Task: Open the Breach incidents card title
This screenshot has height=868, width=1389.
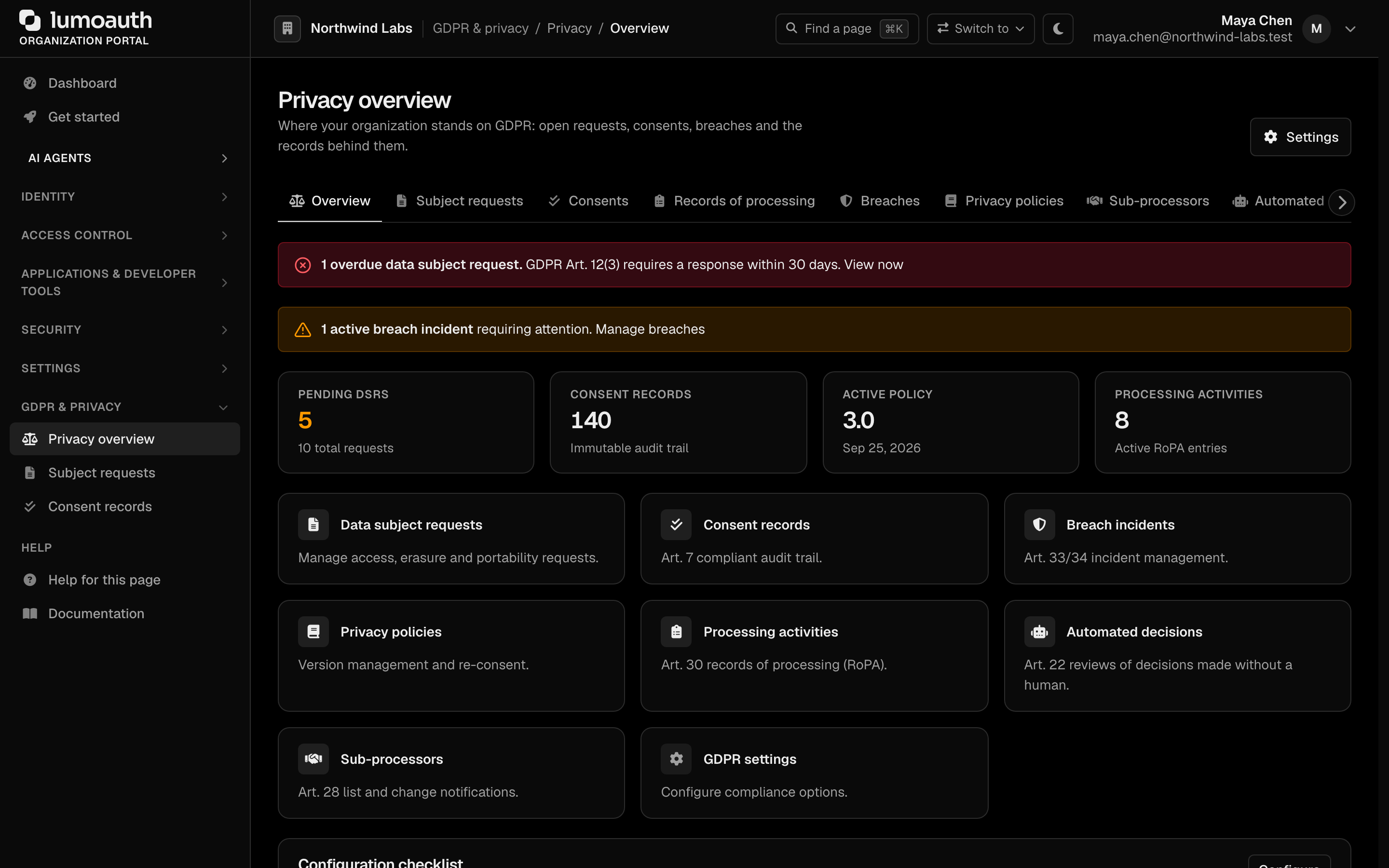Action: point(1120,525)
